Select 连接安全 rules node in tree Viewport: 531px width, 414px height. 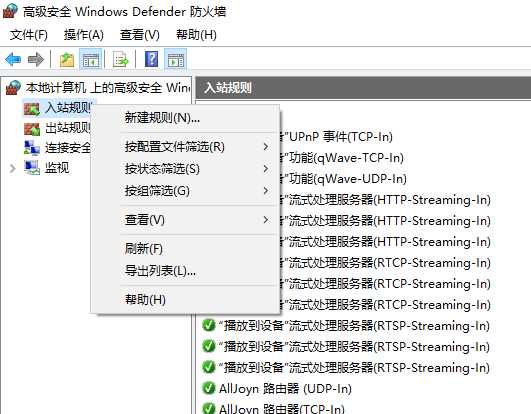(x=68, y=148)
